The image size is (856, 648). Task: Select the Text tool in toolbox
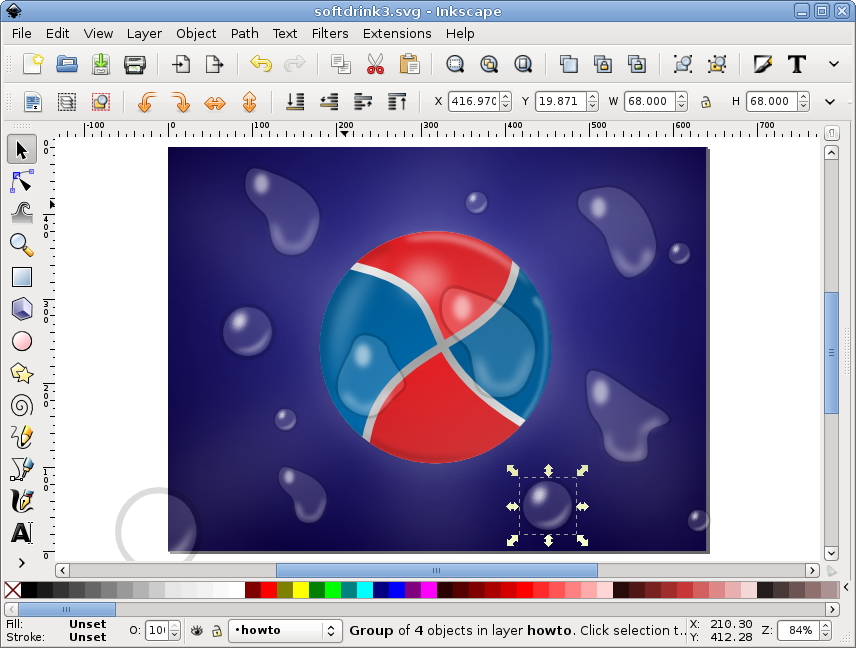[22, 533]
